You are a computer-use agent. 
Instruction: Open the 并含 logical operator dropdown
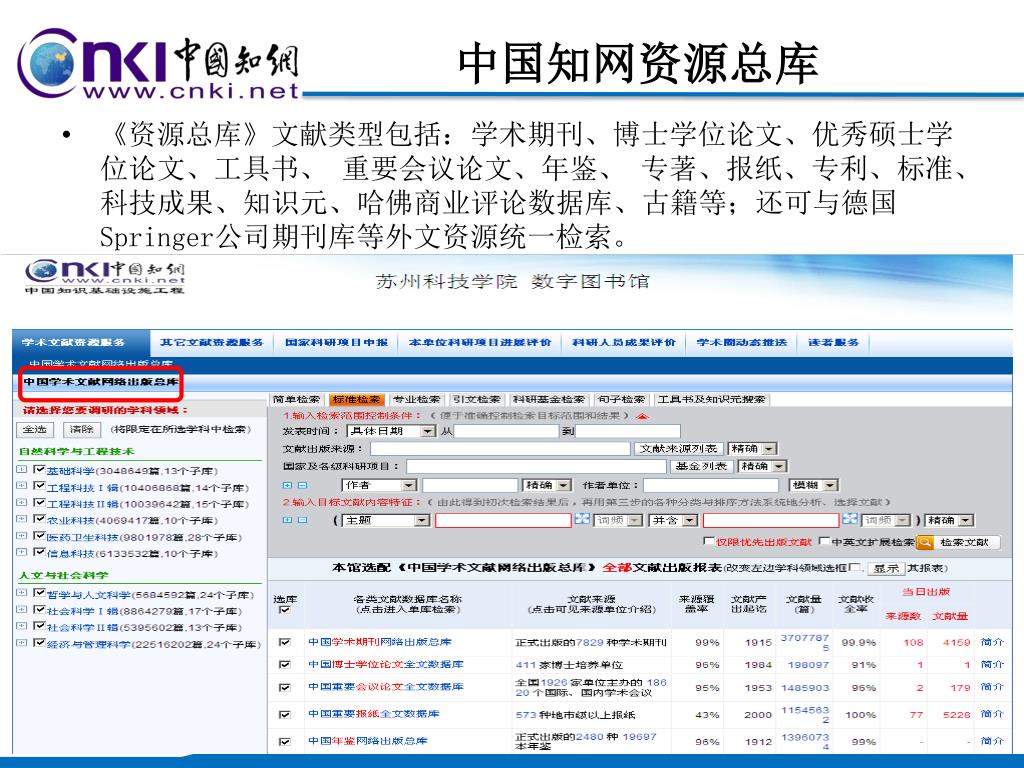pos(673,520)
